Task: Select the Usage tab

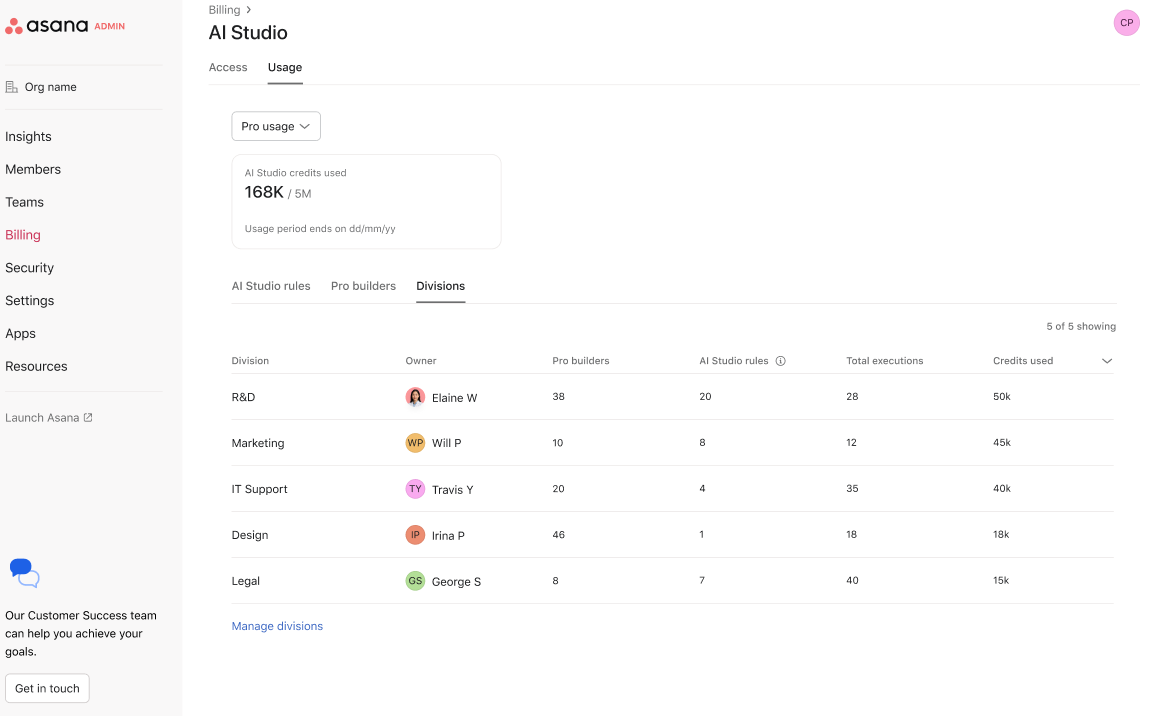Action: coord(285,67)
